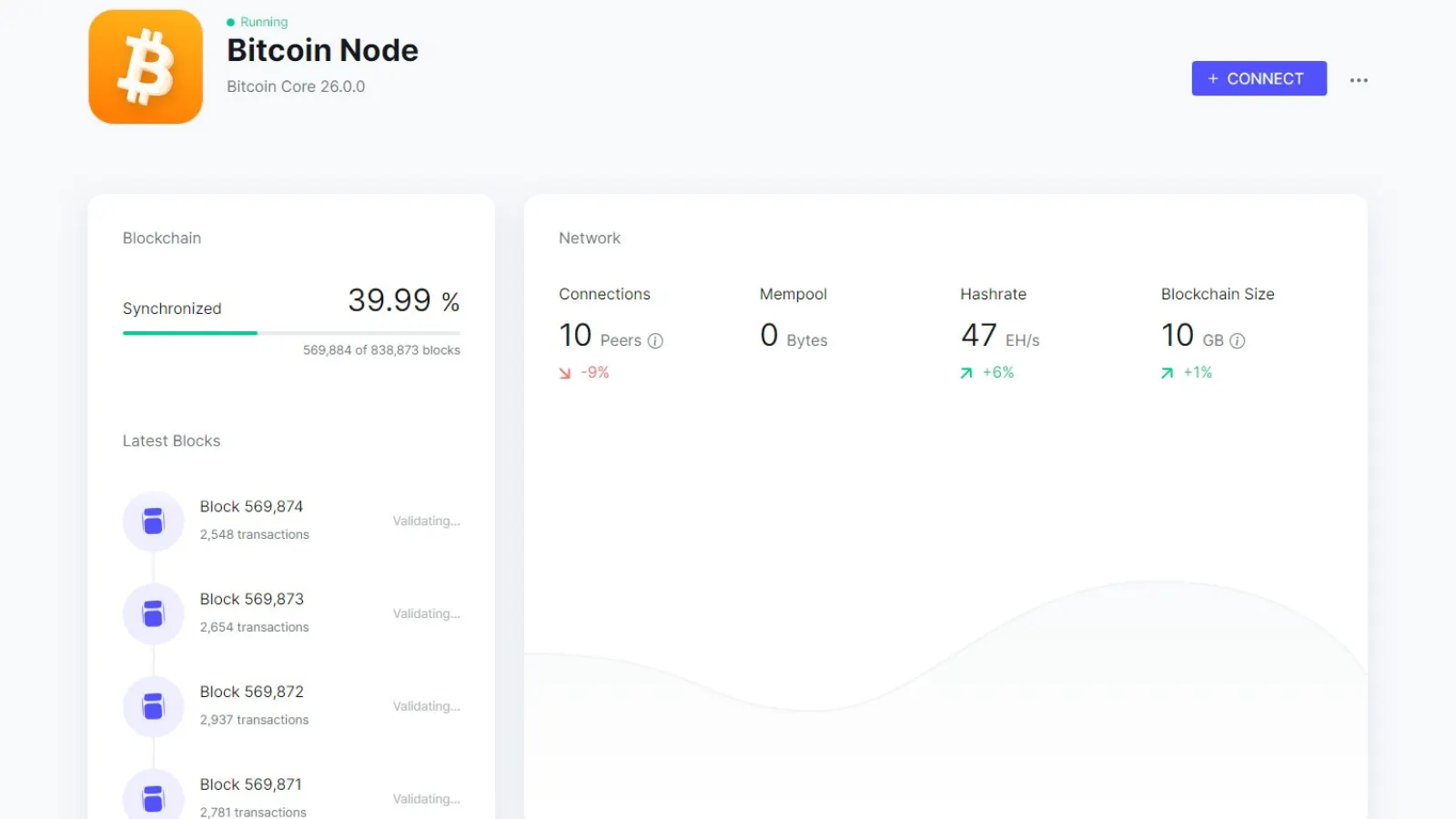This screenshot has height=819, width=1456.
Task: Click the 39.99 % synchronized value
Action: pos(404,300)
